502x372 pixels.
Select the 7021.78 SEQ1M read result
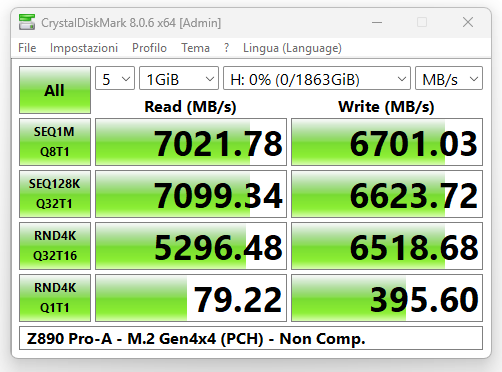[x=191, y=142]
